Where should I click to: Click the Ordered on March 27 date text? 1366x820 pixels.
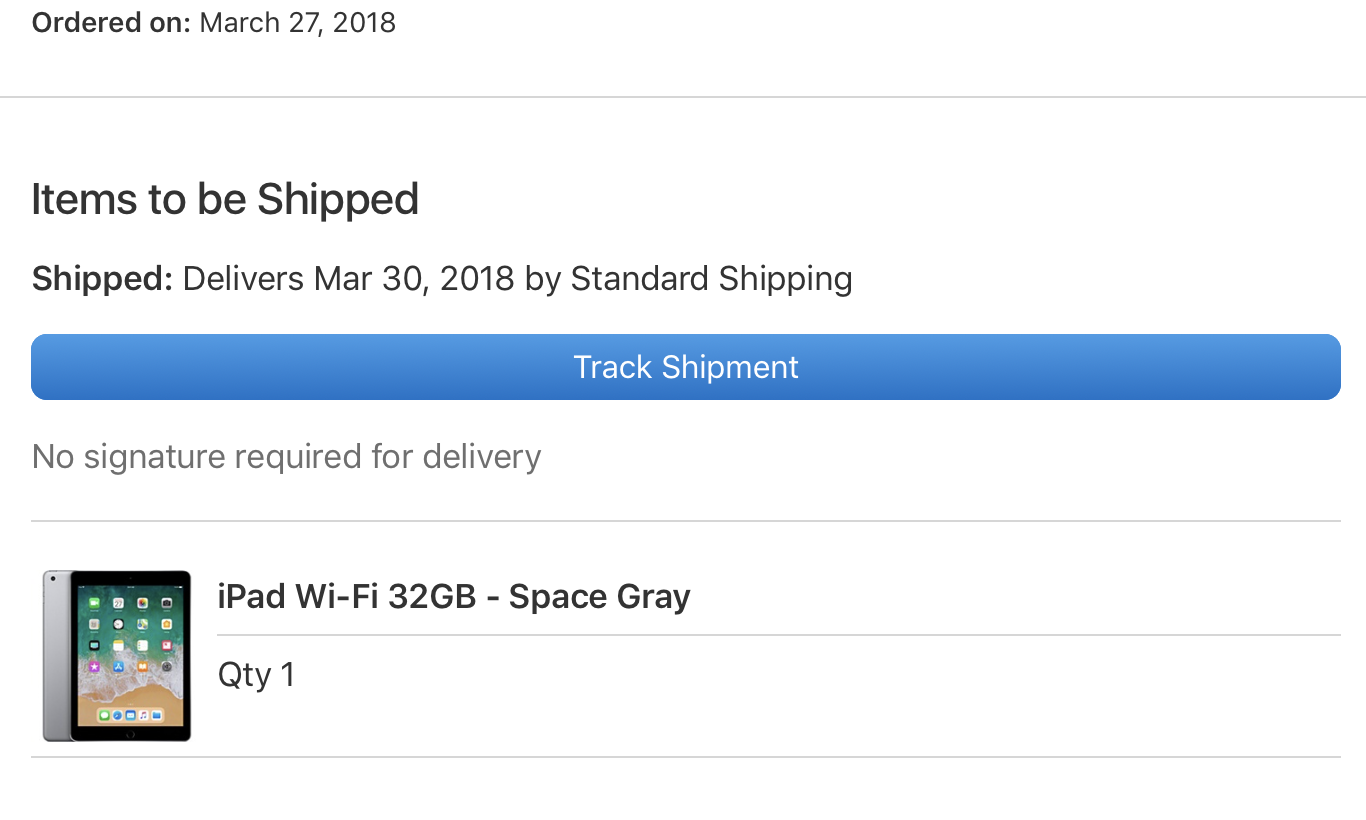(x=213, y=22)
